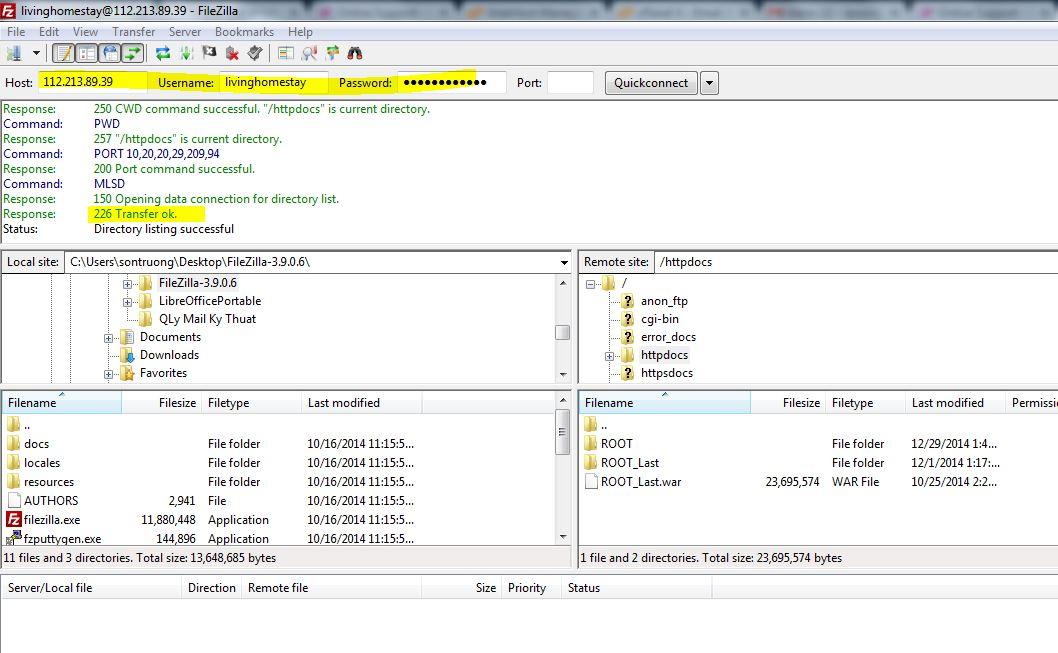Click the local tree scrollbar thumb
Viewport: 1058px width, 653px height.
[562, 333]
